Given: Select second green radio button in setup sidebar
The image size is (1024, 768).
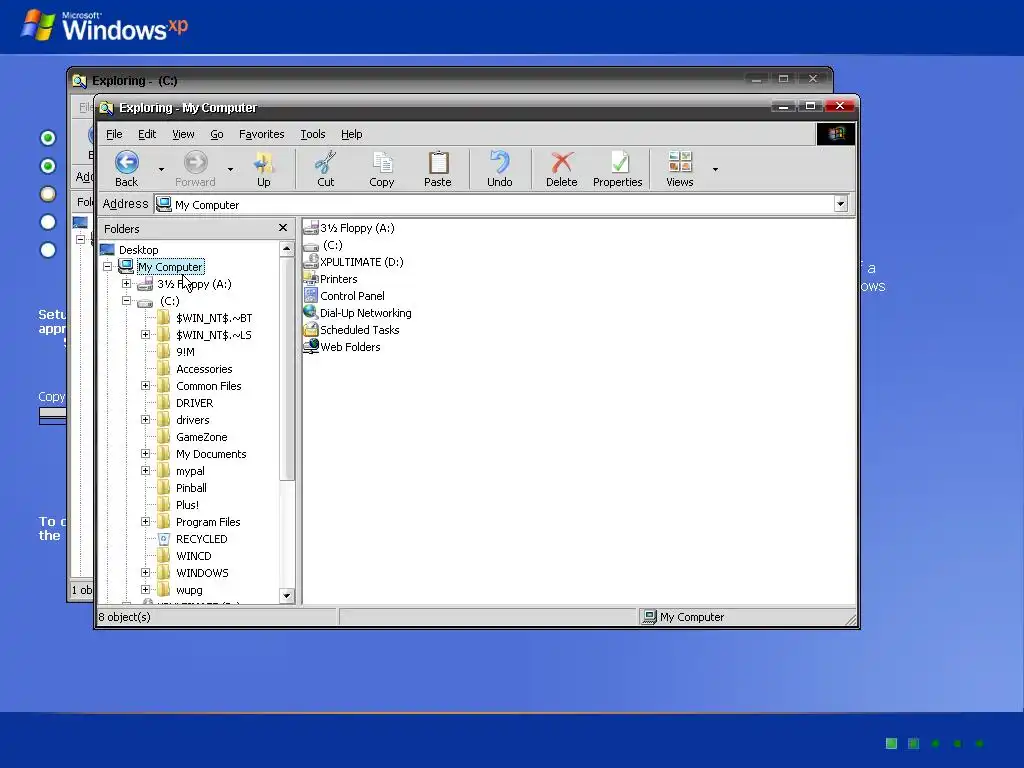Looking at the screenshot, I should point(48,166).
